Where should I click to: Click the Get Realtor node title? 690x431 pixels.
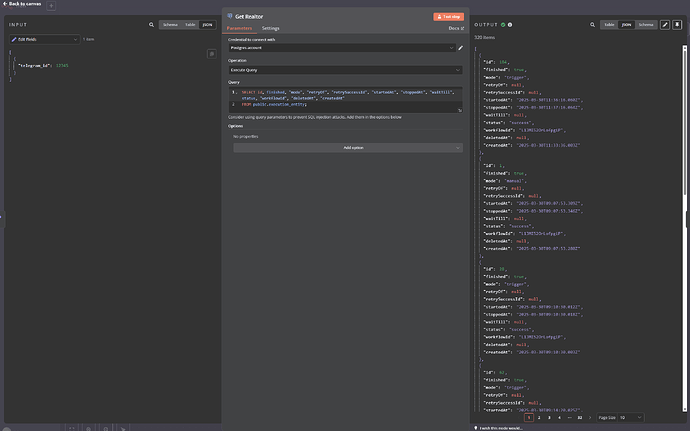pyautogui.click(x=249, y=16)
